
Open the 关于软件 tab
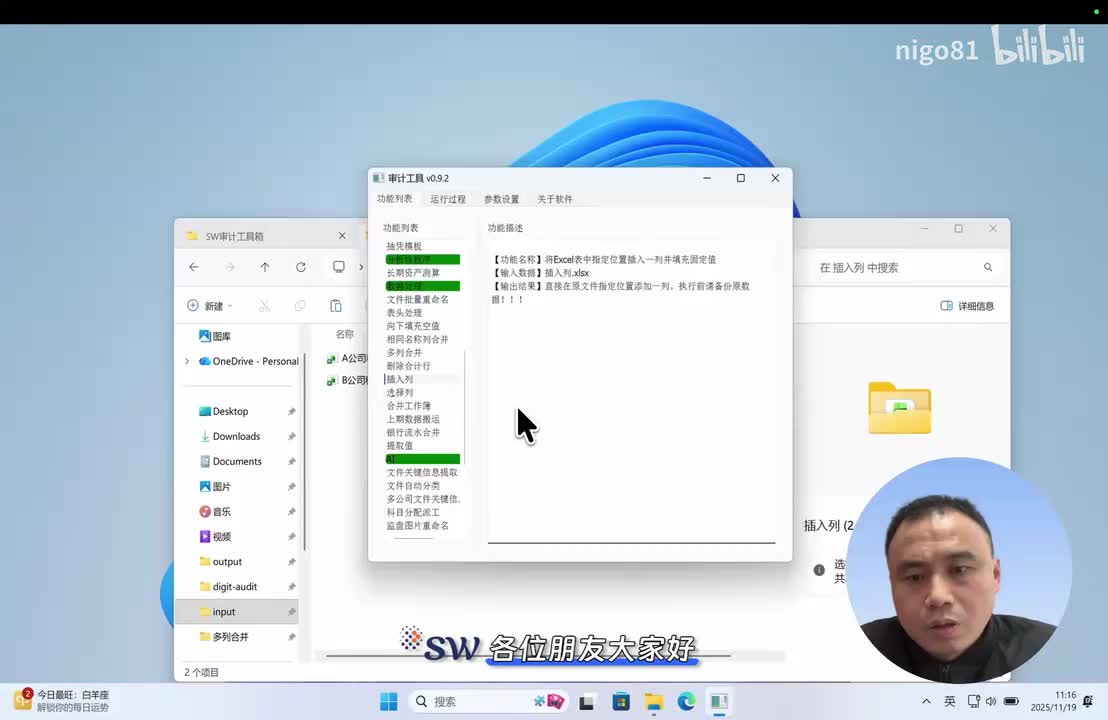pyautogui.click(x=555, y=199)
